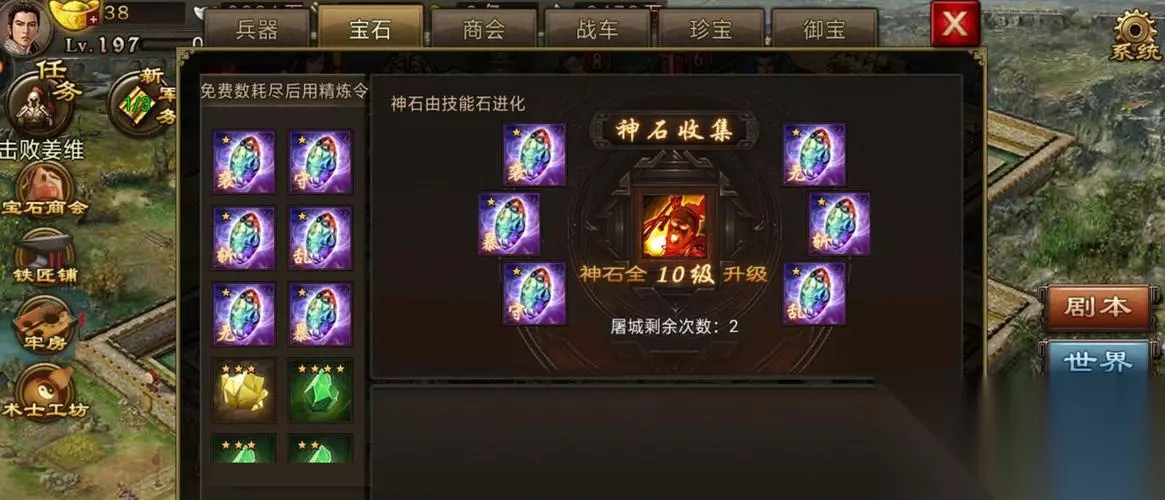The height and width of the screenshot is (500, 1165).
Task: Click the player avatar portrait
Action: pos(25,27)
